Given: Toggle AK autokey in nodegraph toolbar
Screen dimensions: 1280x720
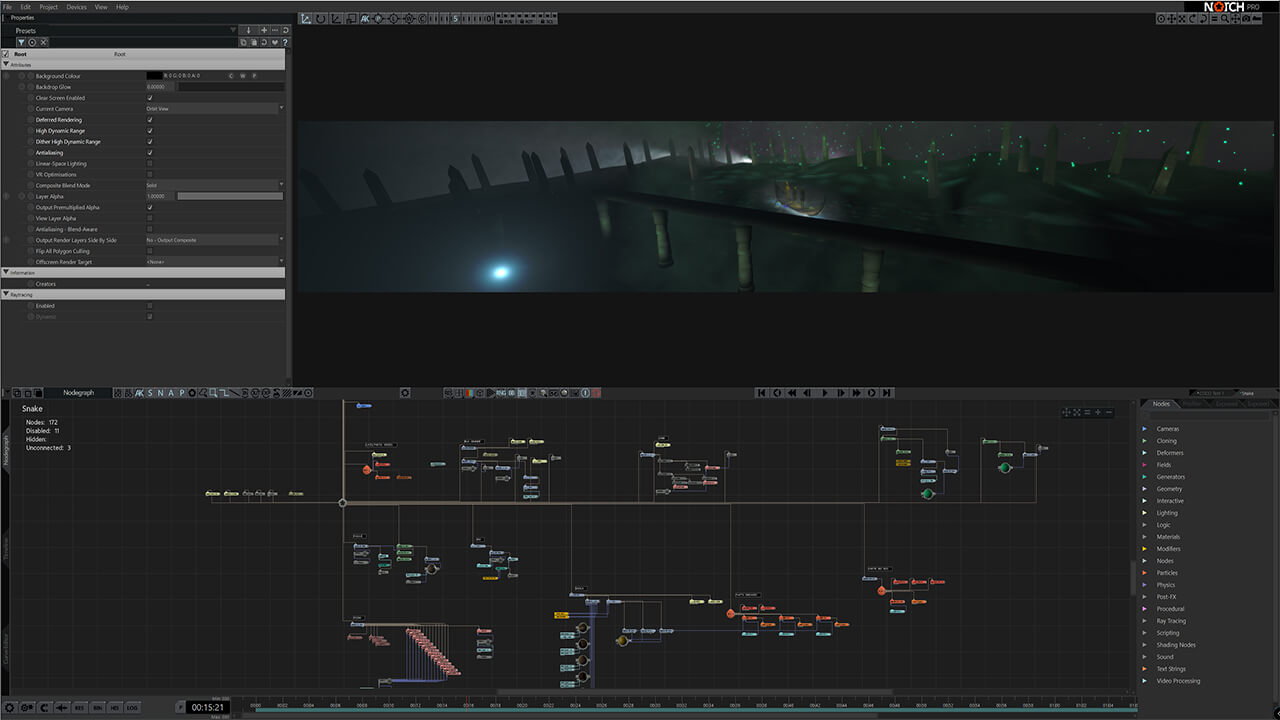Looking at the screenshot, I should coord(139,392).
